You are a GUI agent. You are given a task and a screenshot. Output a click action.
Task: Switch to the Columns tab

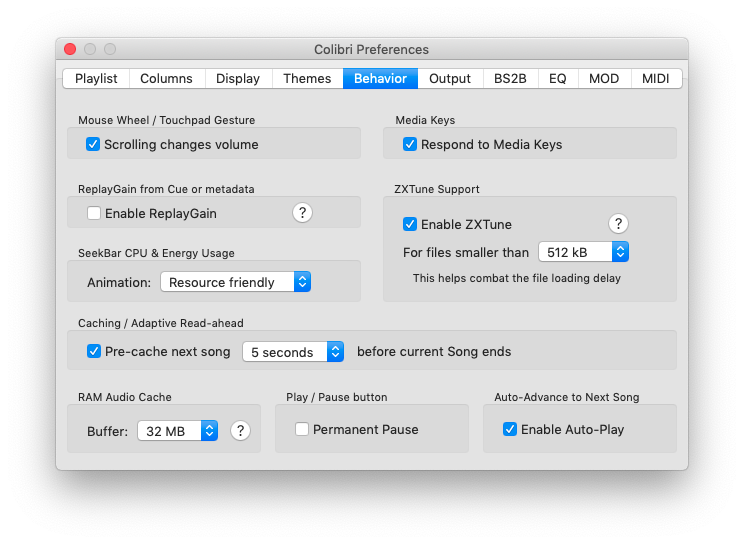click(167, 78)
